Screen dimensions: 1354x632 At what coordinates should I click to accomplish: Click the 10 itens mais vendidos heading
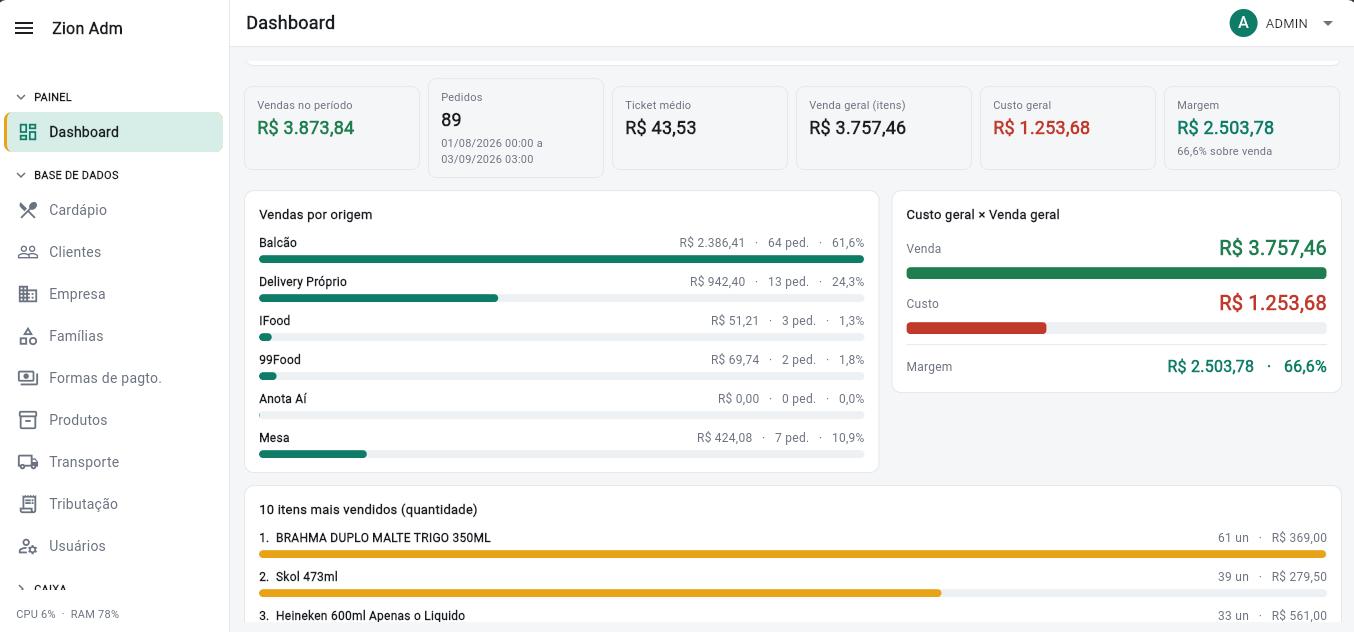click(368, 510)
